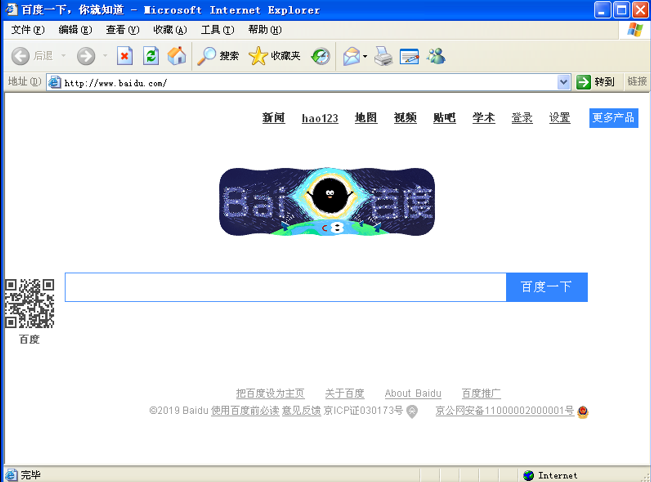Stop page loading with the red X icon
Screen dimensions: 651x482
[125, 56]
